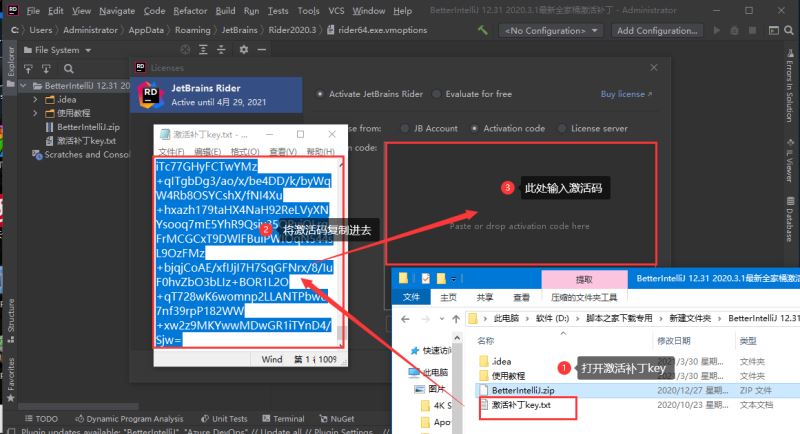This screenshot has height=434, width=800.
Task: Open 文件(F) menu in Notepad
Action: [x=171, y=151]
